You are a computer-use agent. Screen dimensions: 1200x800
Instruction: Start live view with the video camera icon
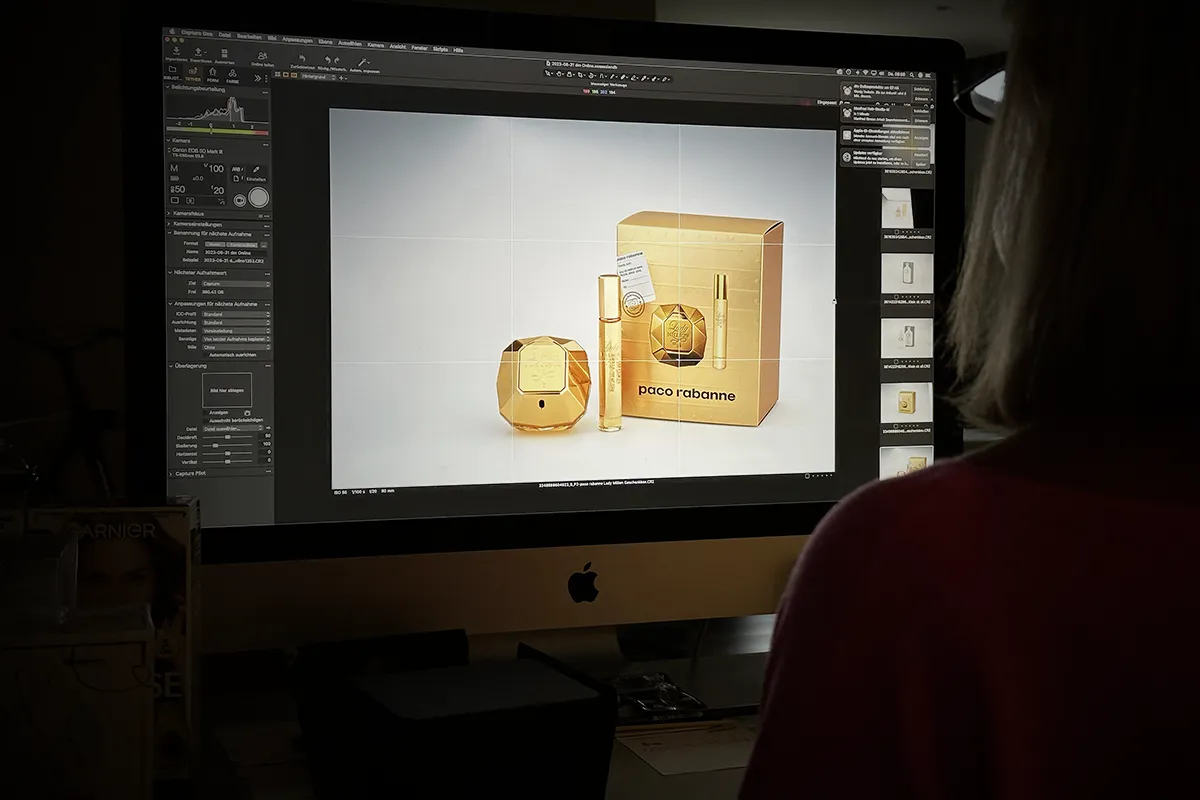click(240, 200)
